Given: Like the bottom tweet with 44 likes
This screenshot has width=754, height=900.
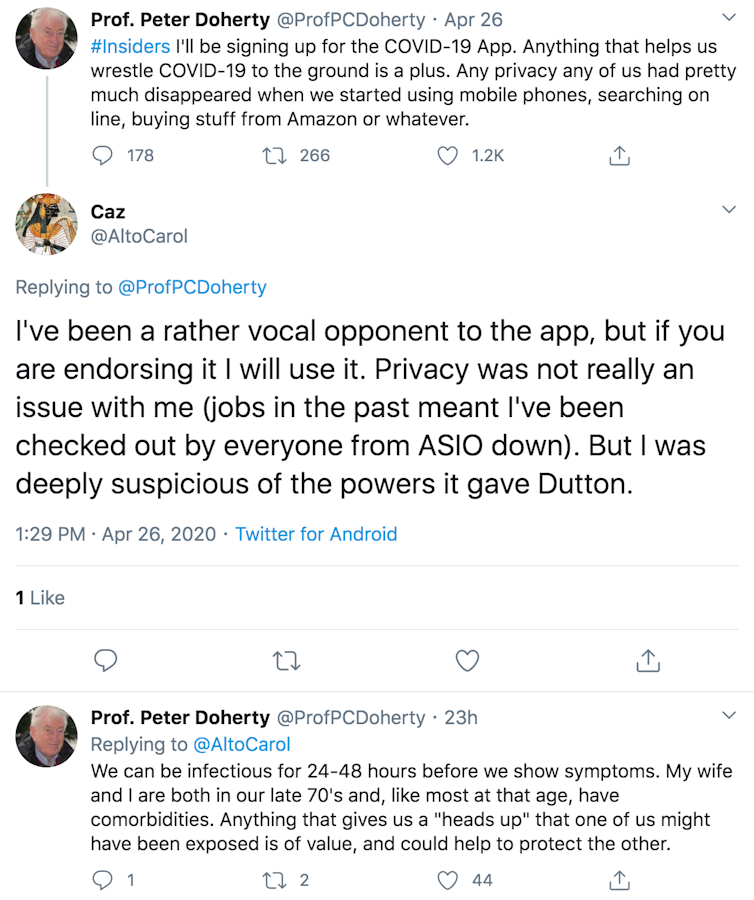Looking at the screenshot, I should 449,880.
